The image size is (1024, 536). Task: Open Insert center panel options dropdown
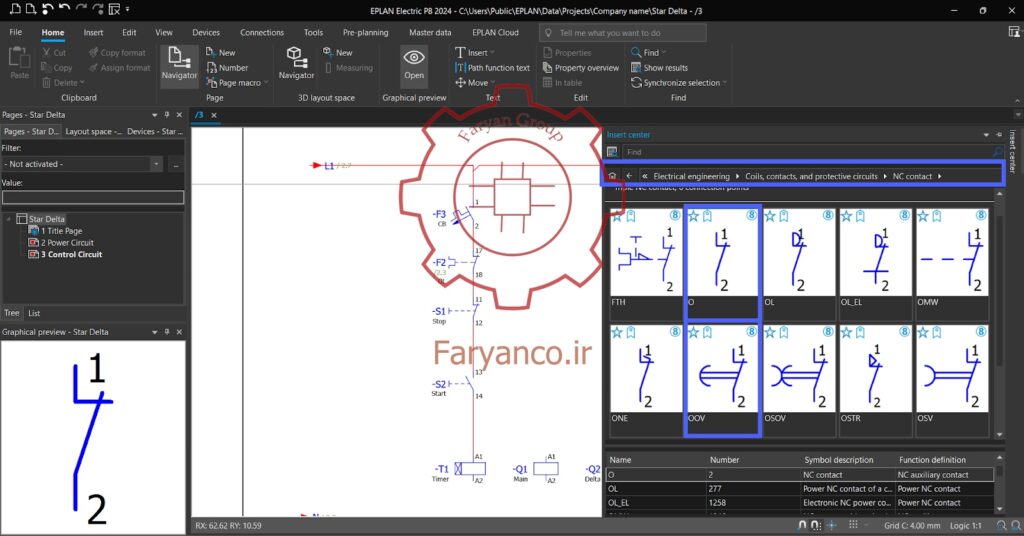click(x=986, y=134)
